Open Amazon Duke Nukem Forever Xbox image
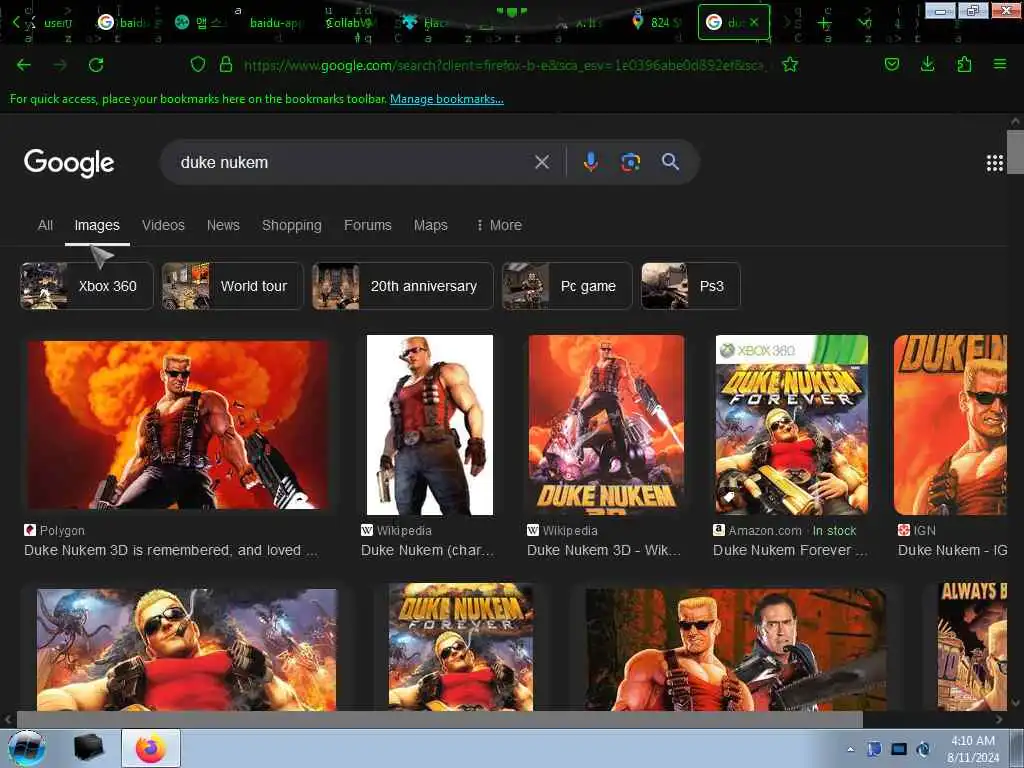Screen dimensions: 1024x768 792,424
